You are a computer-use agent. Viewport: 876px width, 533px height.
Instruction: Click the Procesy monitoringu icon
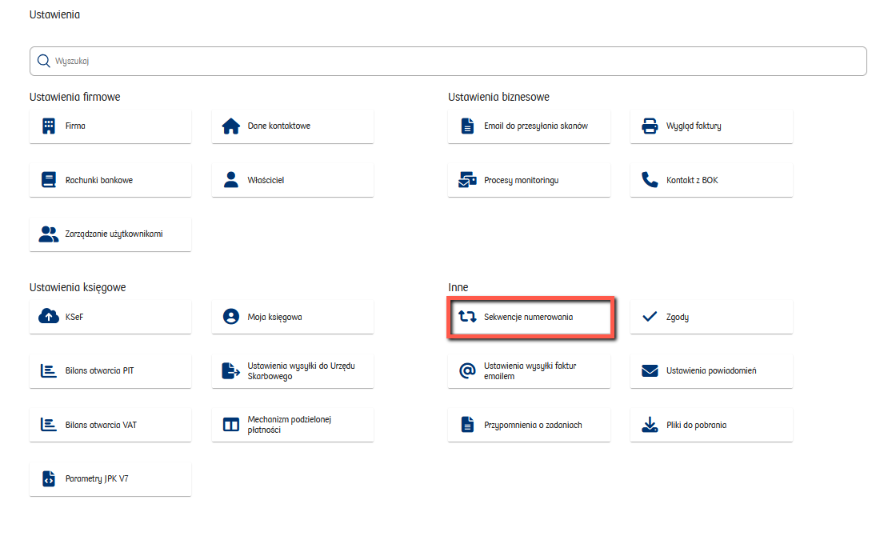[468, 180]
